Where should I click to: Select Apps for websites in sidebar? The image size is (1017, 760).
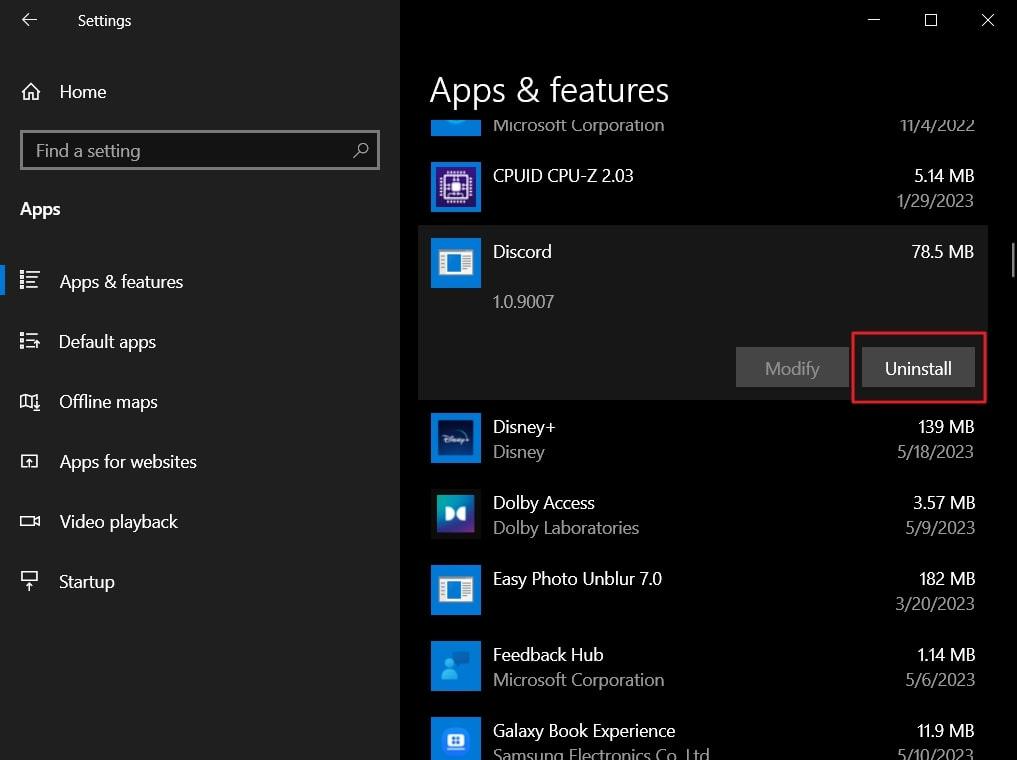(127, 462)
